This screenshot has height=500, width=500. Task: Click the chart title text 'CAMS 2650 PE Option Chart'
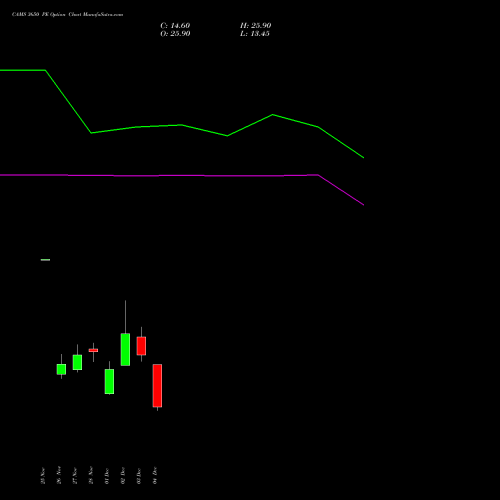point(46,15)
